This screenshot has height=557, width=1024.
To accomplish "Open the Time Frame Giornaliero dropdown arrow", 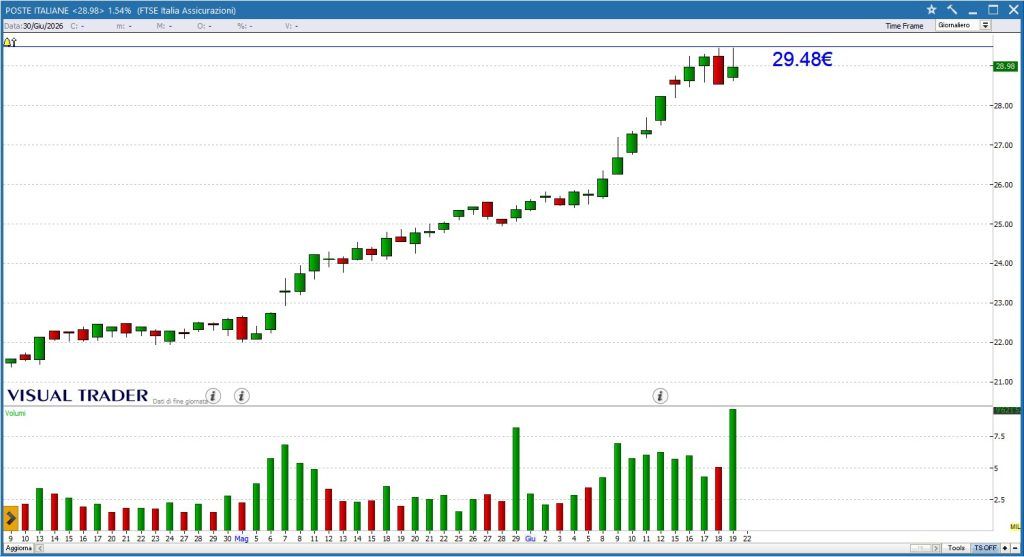I will click(x=985, y=25).
